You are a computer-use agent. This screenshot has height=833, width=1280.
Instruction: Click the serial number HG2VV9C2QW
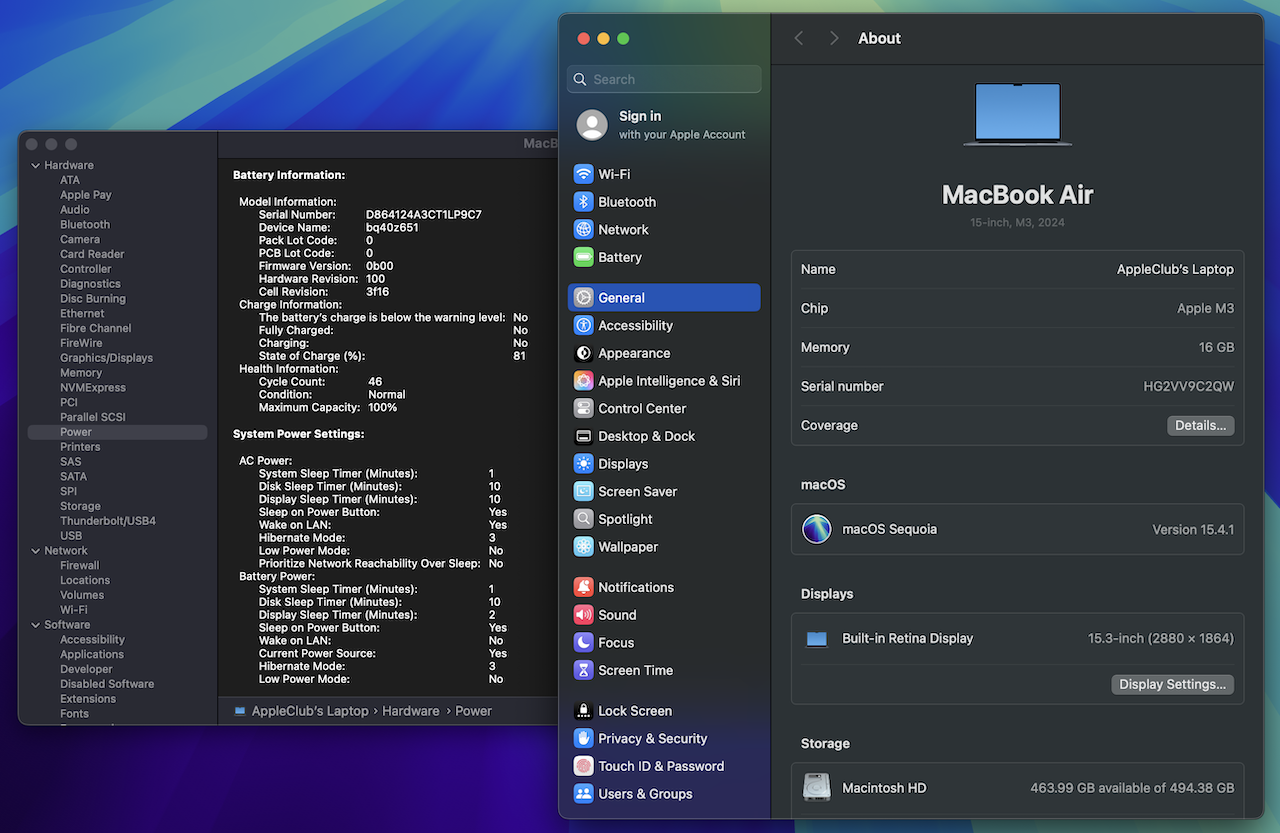[x=1189, y=386]
